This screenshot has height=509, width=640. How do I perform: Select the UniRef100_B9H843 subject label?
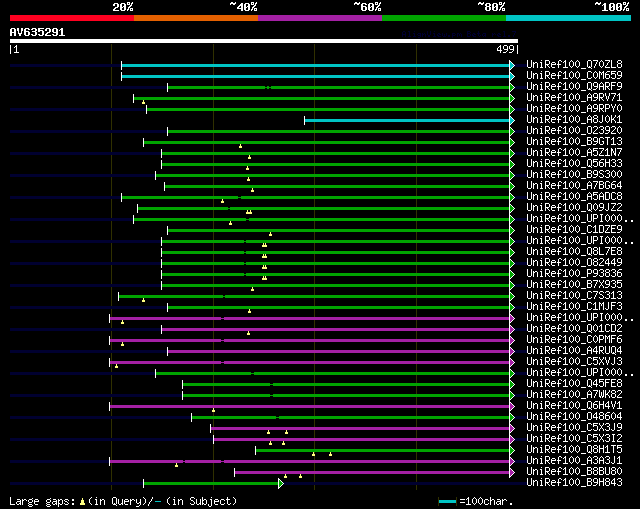[574, 483]
